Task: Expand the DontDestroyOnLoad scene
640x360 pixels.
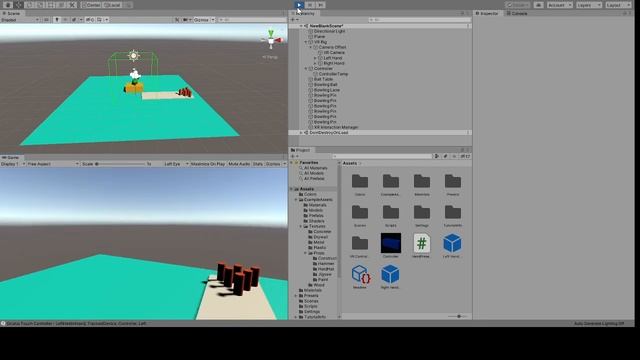Action: pyautogui.click(x=301, y=133)
